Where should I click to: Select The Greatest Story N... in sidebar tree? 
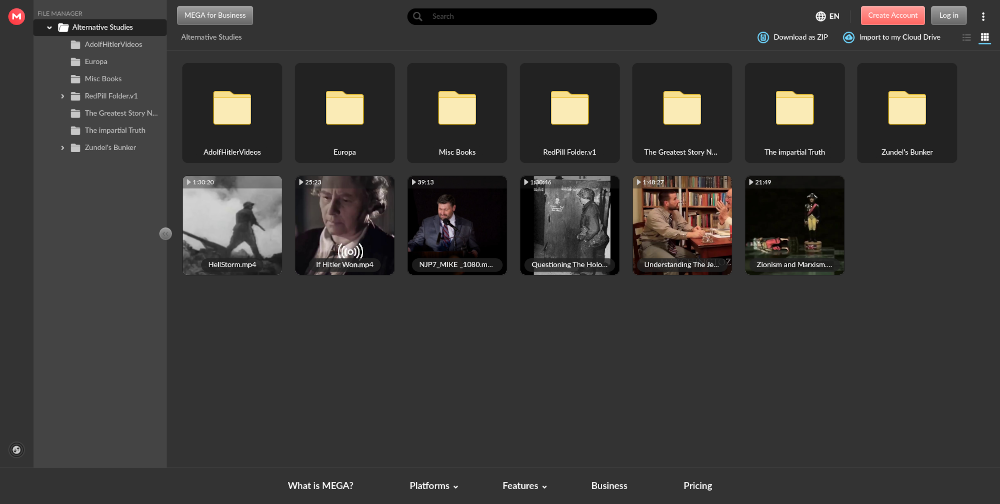121,114
